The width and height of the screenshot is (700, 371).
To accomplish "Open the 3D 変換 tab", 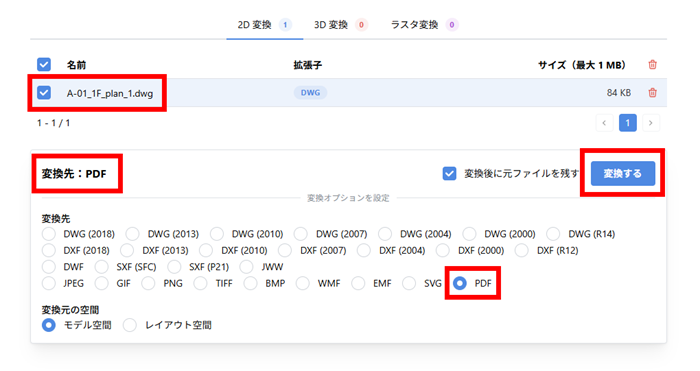I will click(x=340, y=25).
